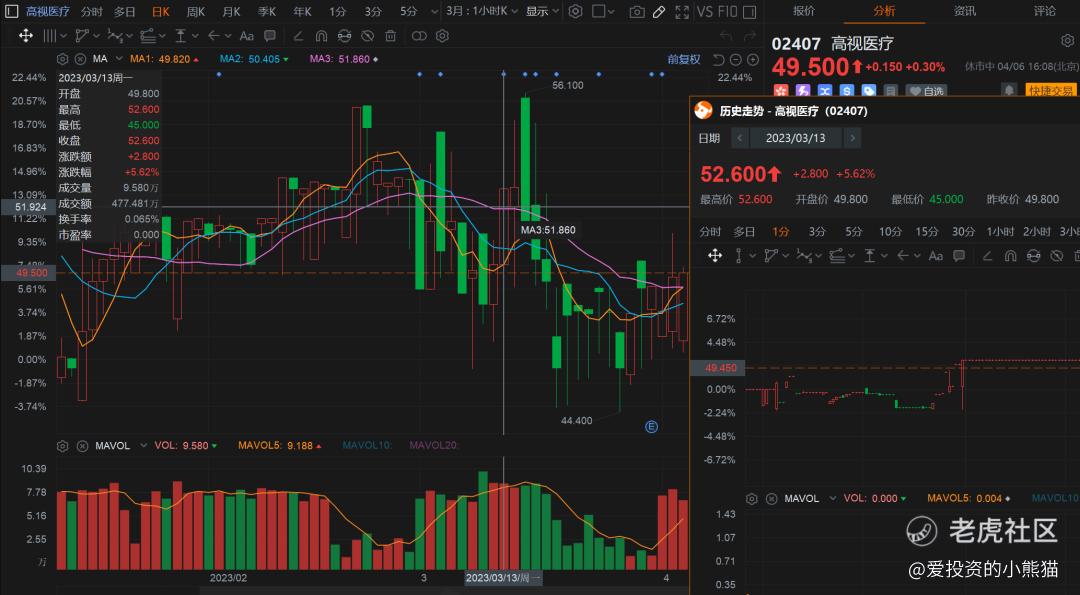Select the move/pan crosshair tool in main chart

click(25, 36)
